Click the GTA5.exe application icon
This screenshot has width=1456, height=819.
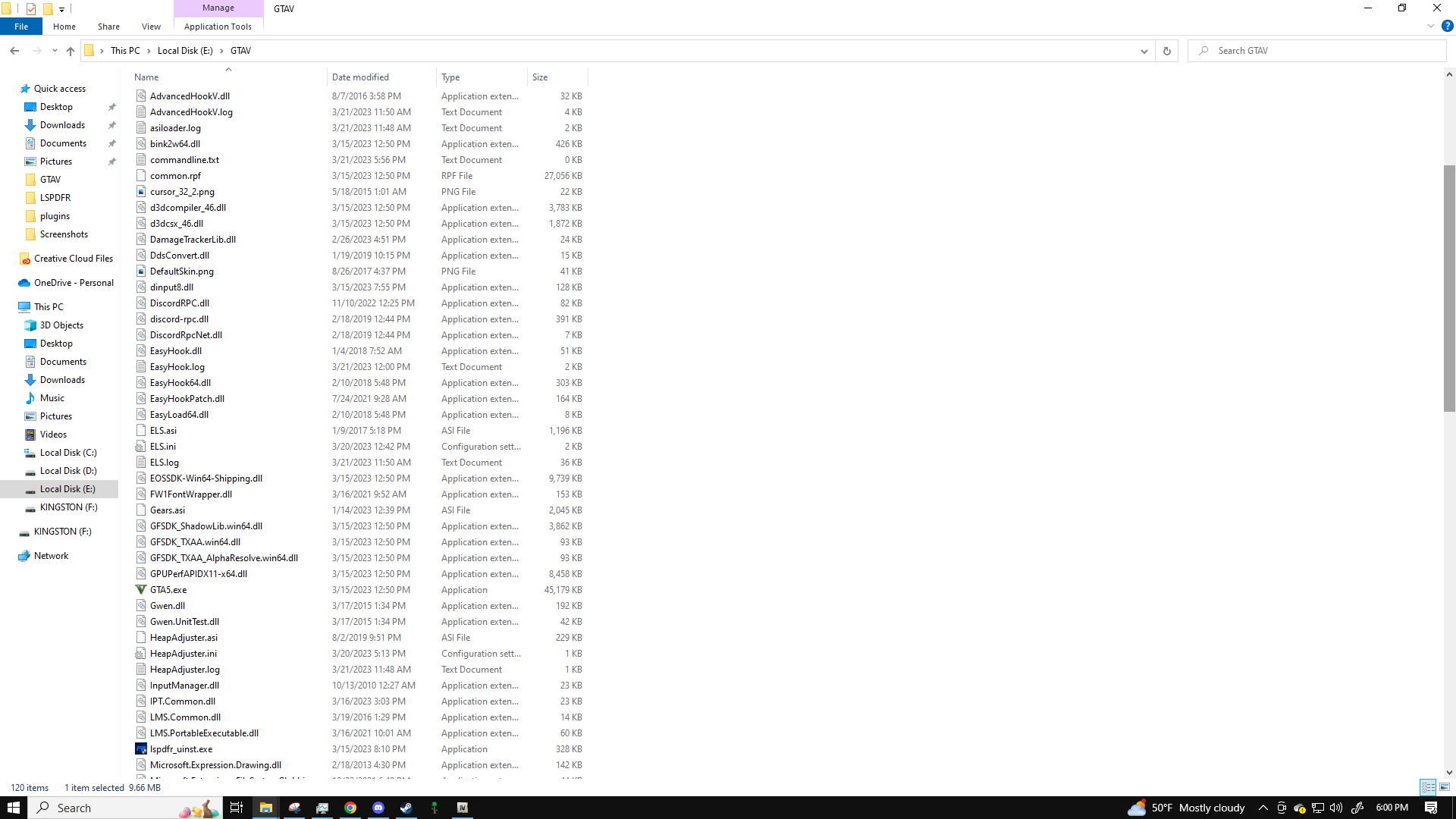coord(141,590)
